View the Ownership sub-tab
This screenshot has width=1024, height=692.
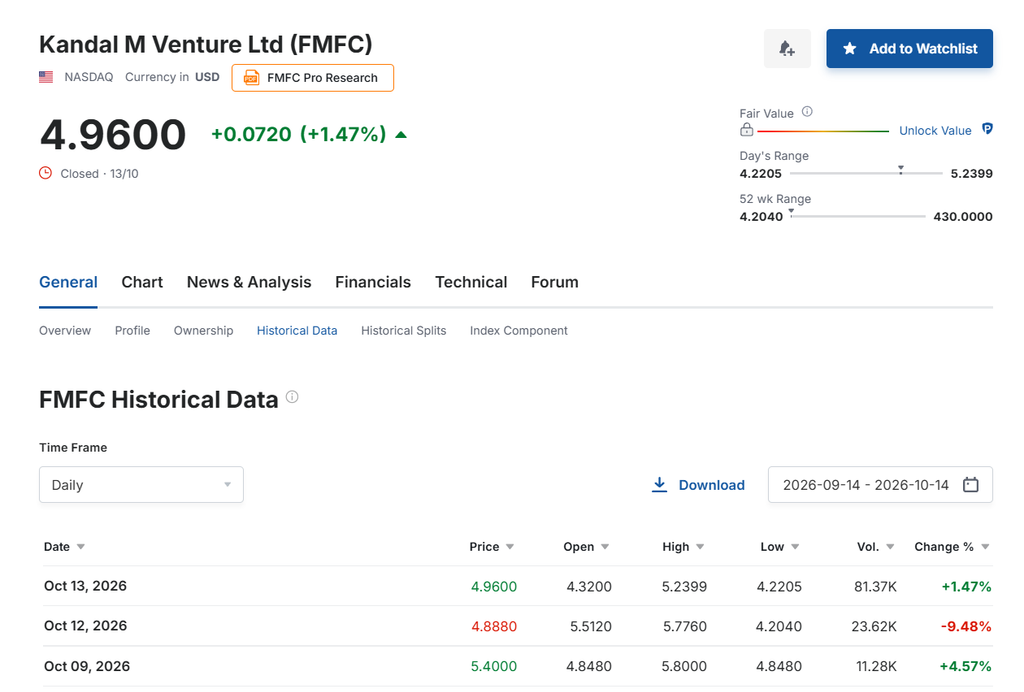click(203, 330)
